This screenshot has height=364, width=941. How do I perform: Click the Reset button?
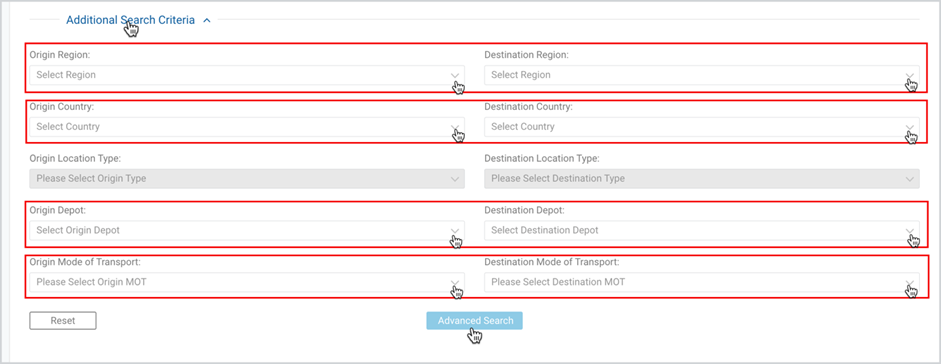[63, 320]
